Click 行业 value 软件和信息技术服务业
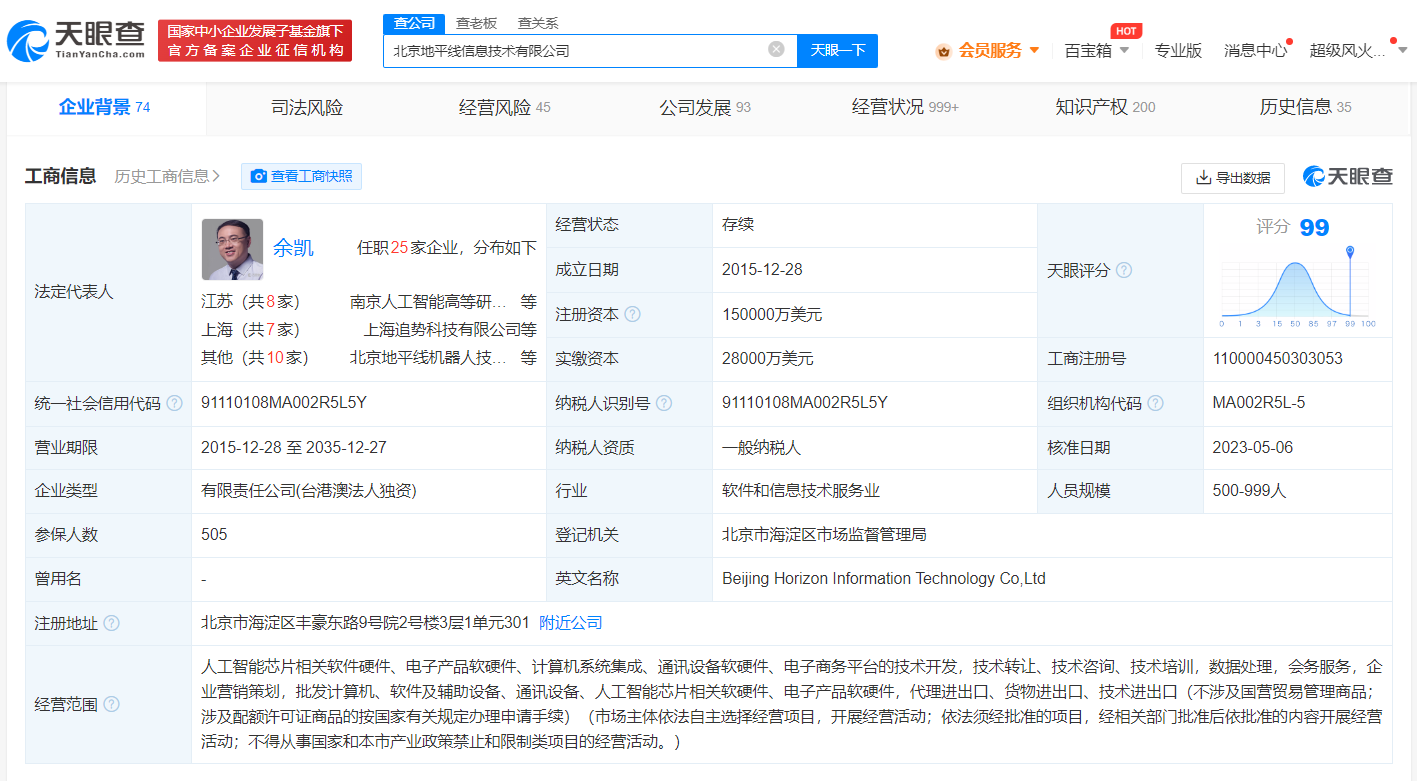1417x781 pixels. pos(801,491)
